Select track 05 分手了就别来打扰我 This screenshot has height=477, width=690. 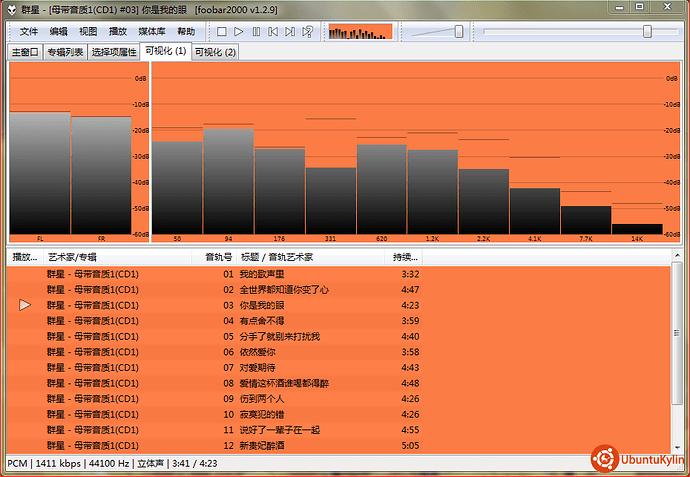338,336
